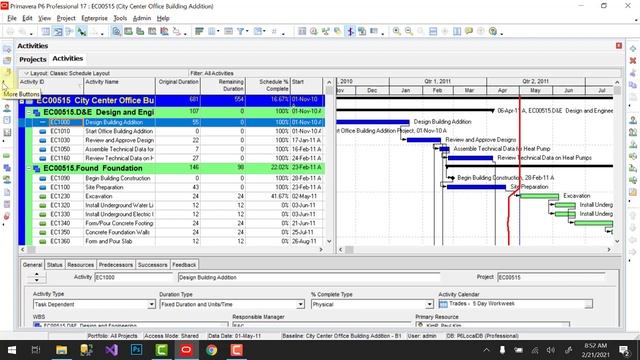Click the Group and Sort toolbar icon
The width and height of the screenshot is (640, 360).
(x=258, y=31)
